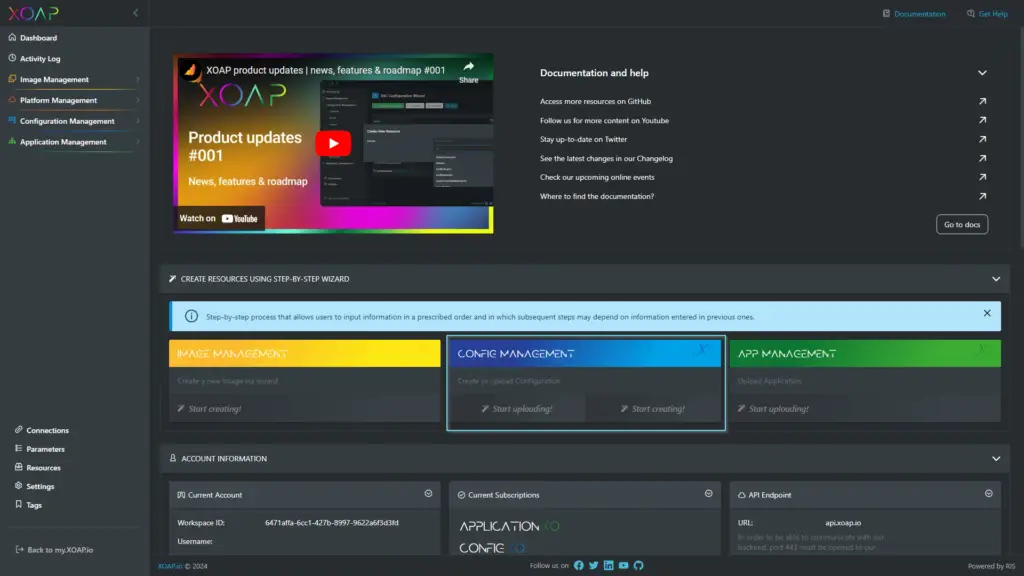Screen dimensions: 1024x576
Task: Click App Management green card header
Action: click(x=865, y=353)
